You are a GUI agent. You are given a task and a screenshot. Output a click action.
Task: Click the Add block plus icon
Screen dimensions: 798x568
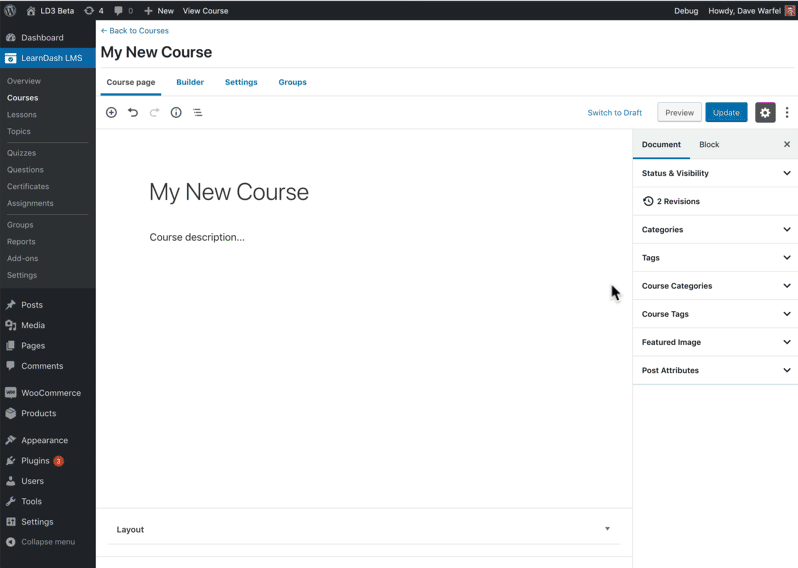(111, 112)
